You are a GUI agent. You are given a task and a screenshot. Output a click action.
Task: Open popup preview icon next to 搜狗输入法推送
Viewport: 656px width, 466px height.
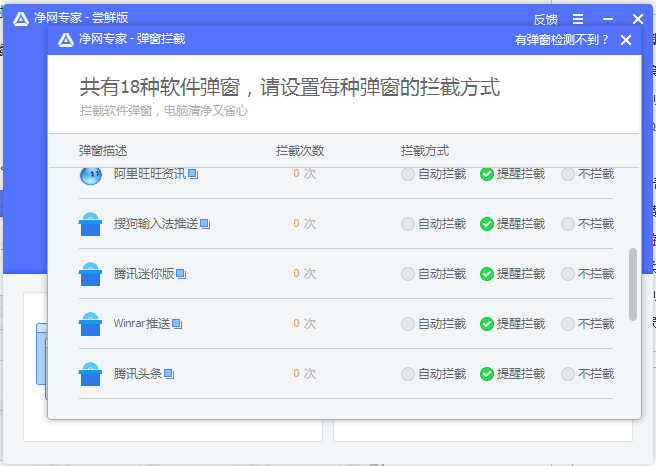[x=205, y=224]
